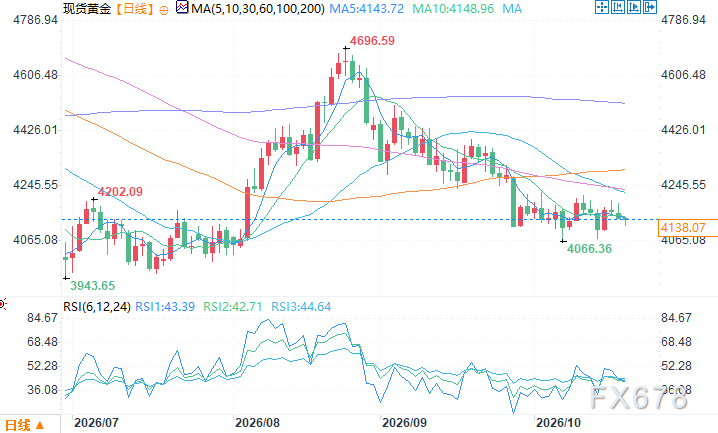
Task: Click the RSI3:44.64 reading
Action: coord(301,307)
